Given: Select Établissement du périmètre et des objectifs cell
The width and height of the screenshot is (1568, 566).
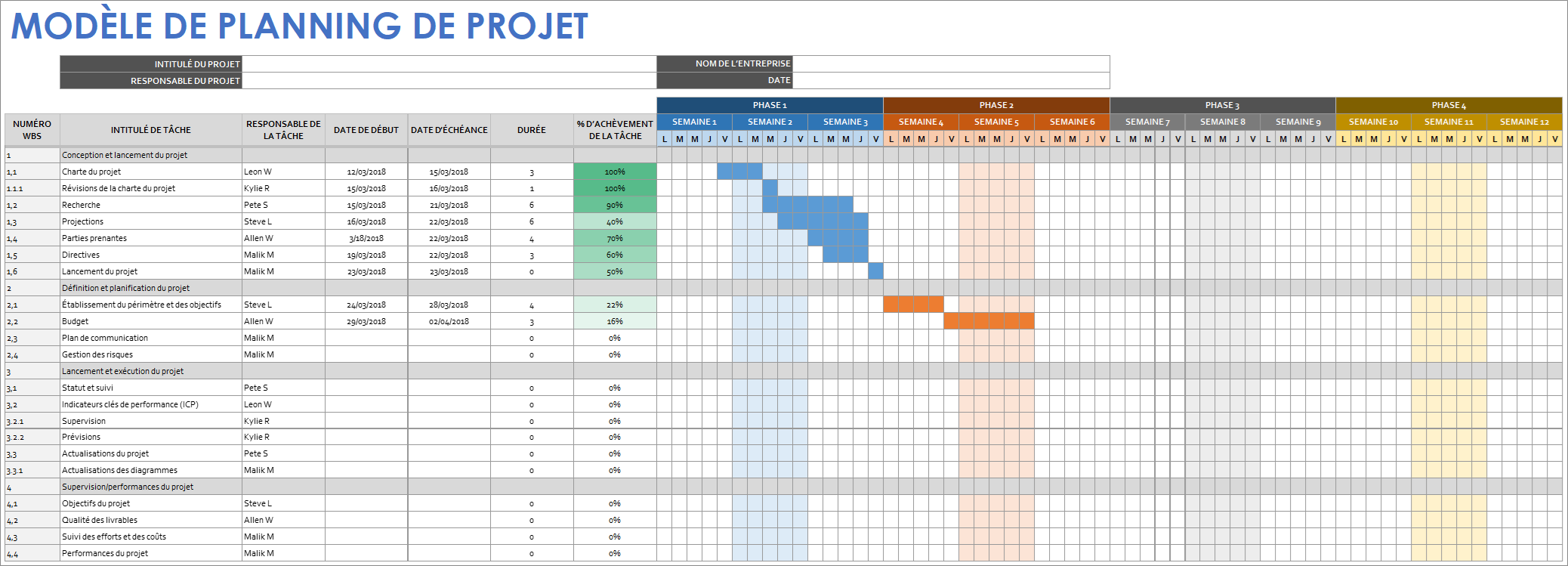Looking at the screenshot, I should pos(151,305).
